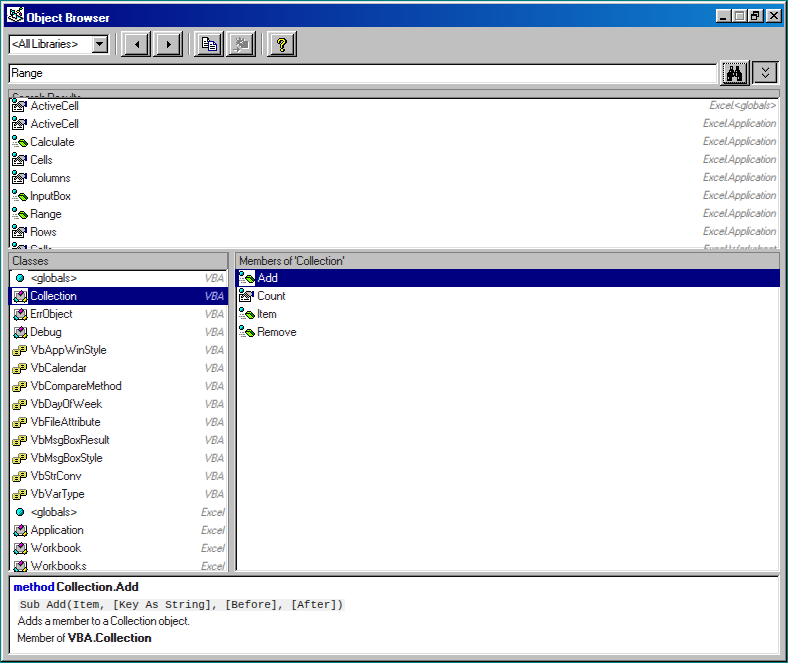Select the Count member property
This screenshot has height=663, width=788.
coord(508,296)
